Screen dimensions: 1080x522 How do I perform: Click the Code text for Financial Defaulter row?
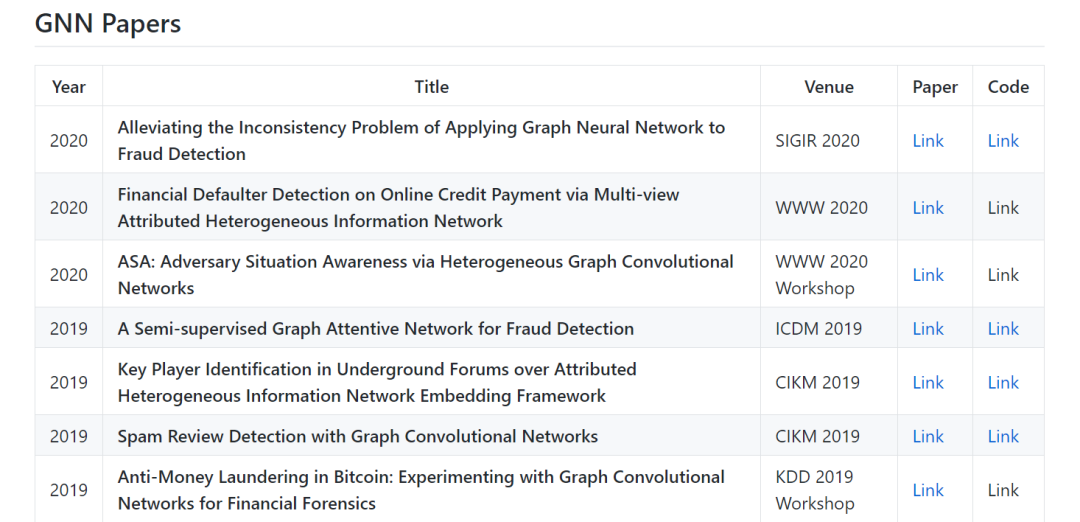tap(1003, 208)
